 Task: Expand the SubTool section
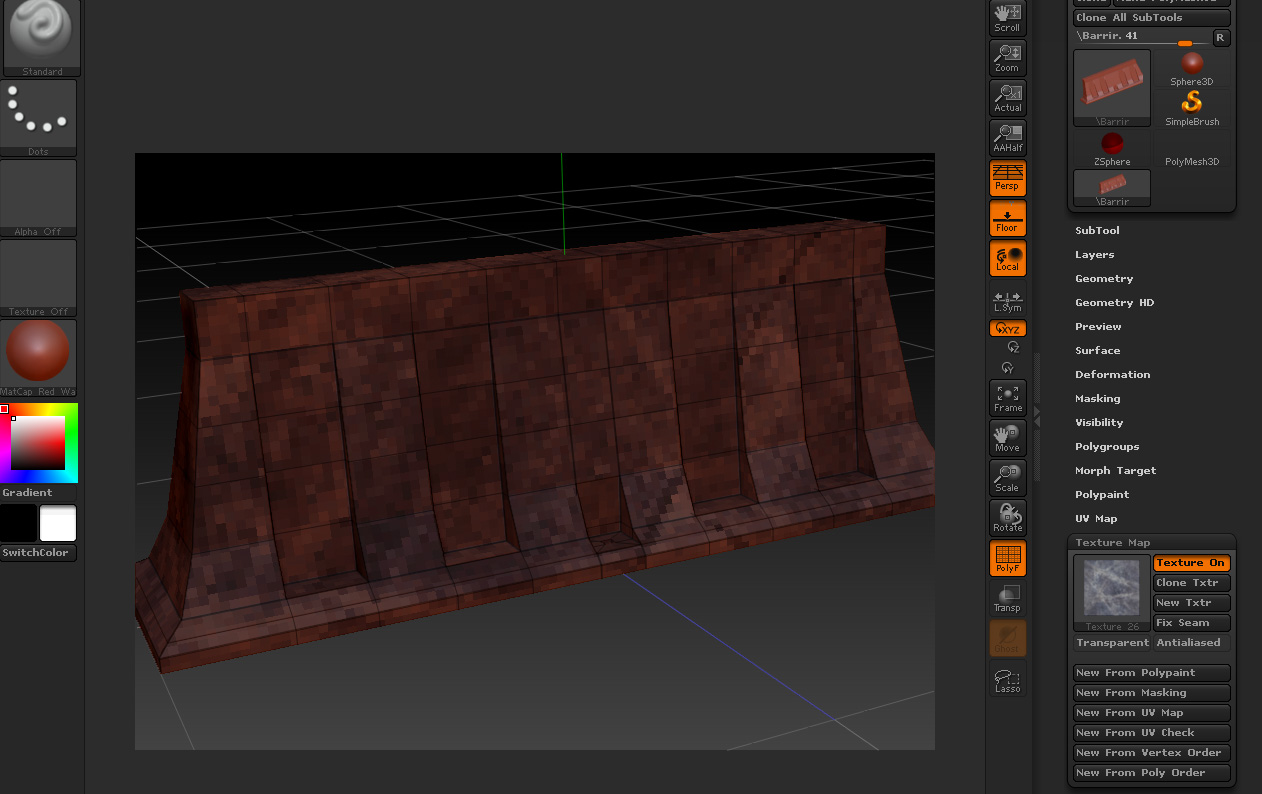pos(1097,231)
